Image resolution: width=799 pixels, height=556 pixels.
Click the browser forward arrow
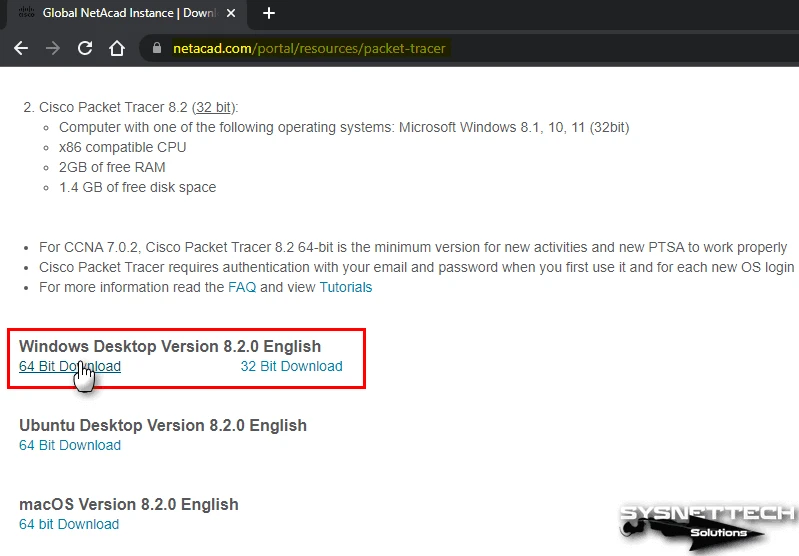pos(52,48)
